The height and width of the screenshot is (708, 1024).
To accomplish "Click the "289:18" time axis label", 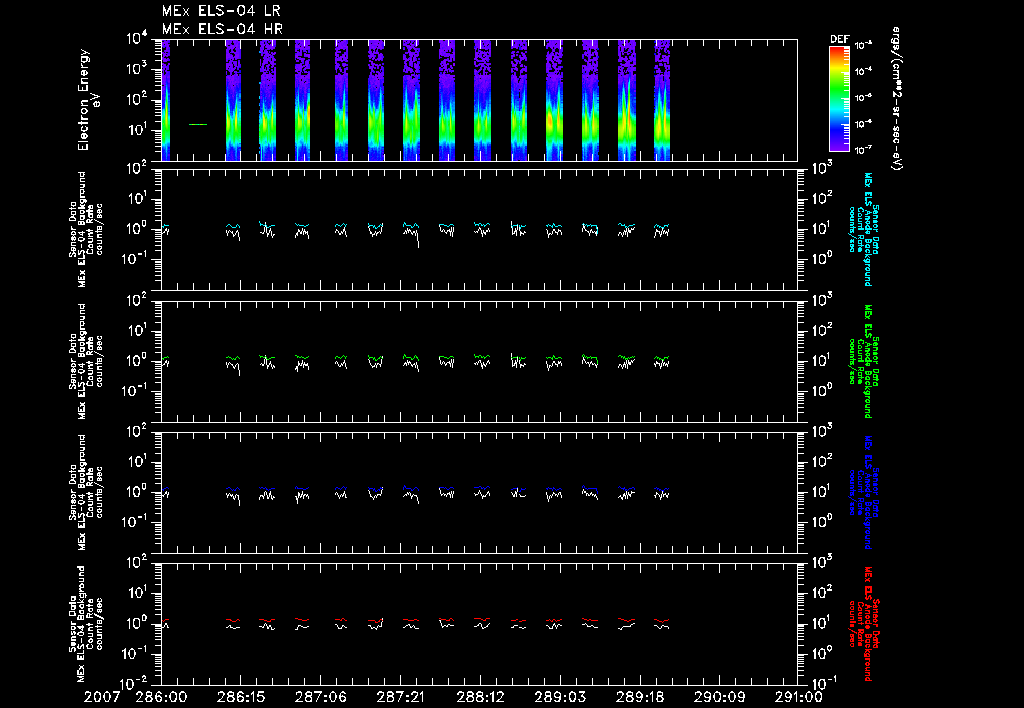I will (639, 698).
